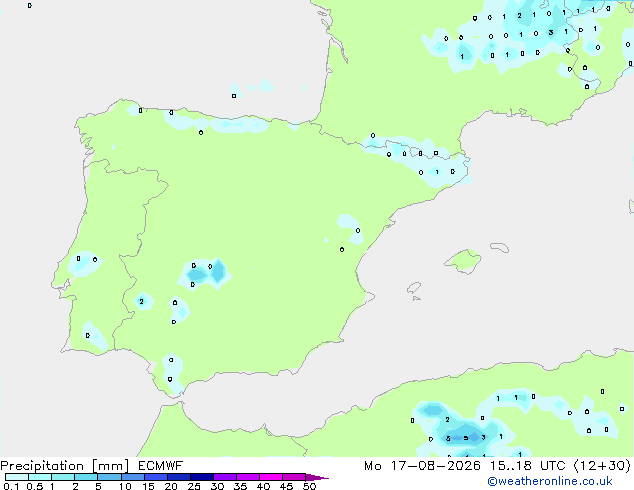Click the 0.1–0.5 mm palest legend swatch
Image resolution: width=634 pixels, height=490 pixels.
pyautogui.click(x=17, y=477)
